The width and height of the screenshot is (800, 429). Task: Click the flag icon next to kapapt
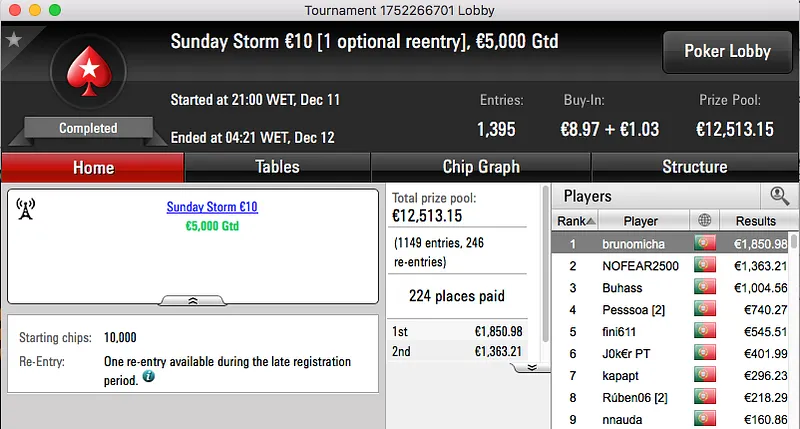(704, 375)
